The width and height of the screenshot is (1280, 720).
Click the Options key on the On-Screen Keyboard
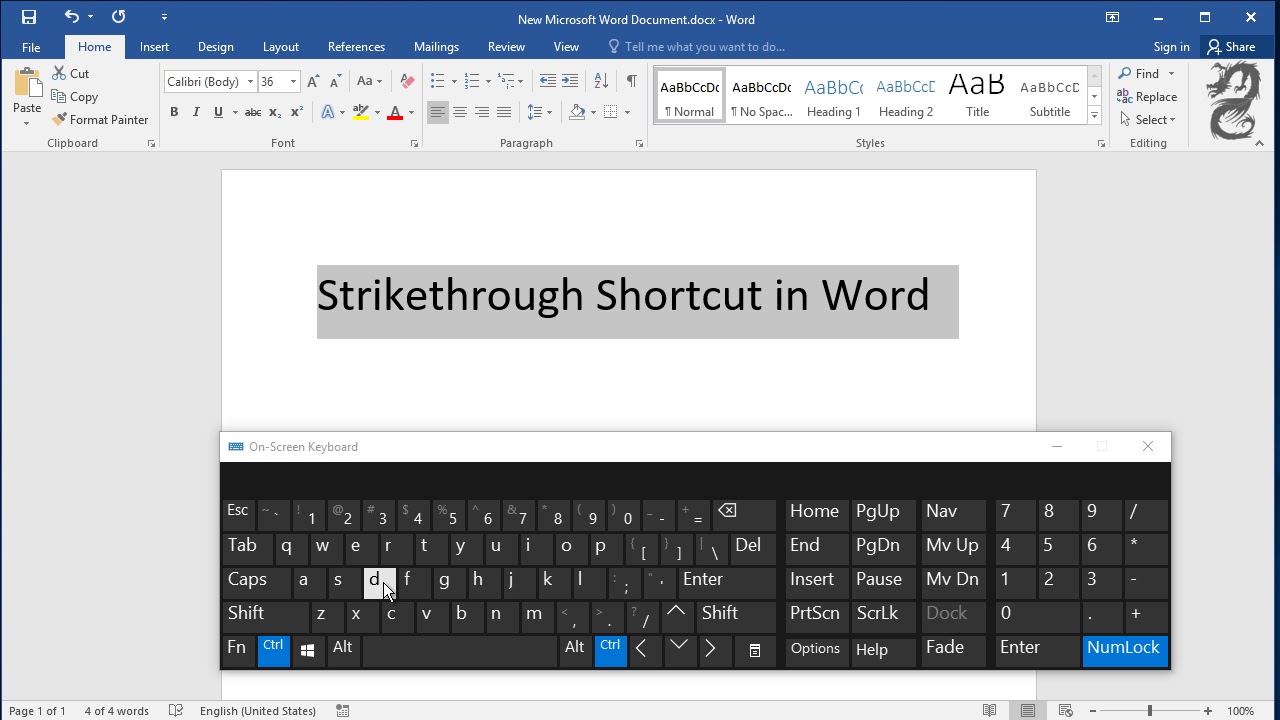[816, 650]
